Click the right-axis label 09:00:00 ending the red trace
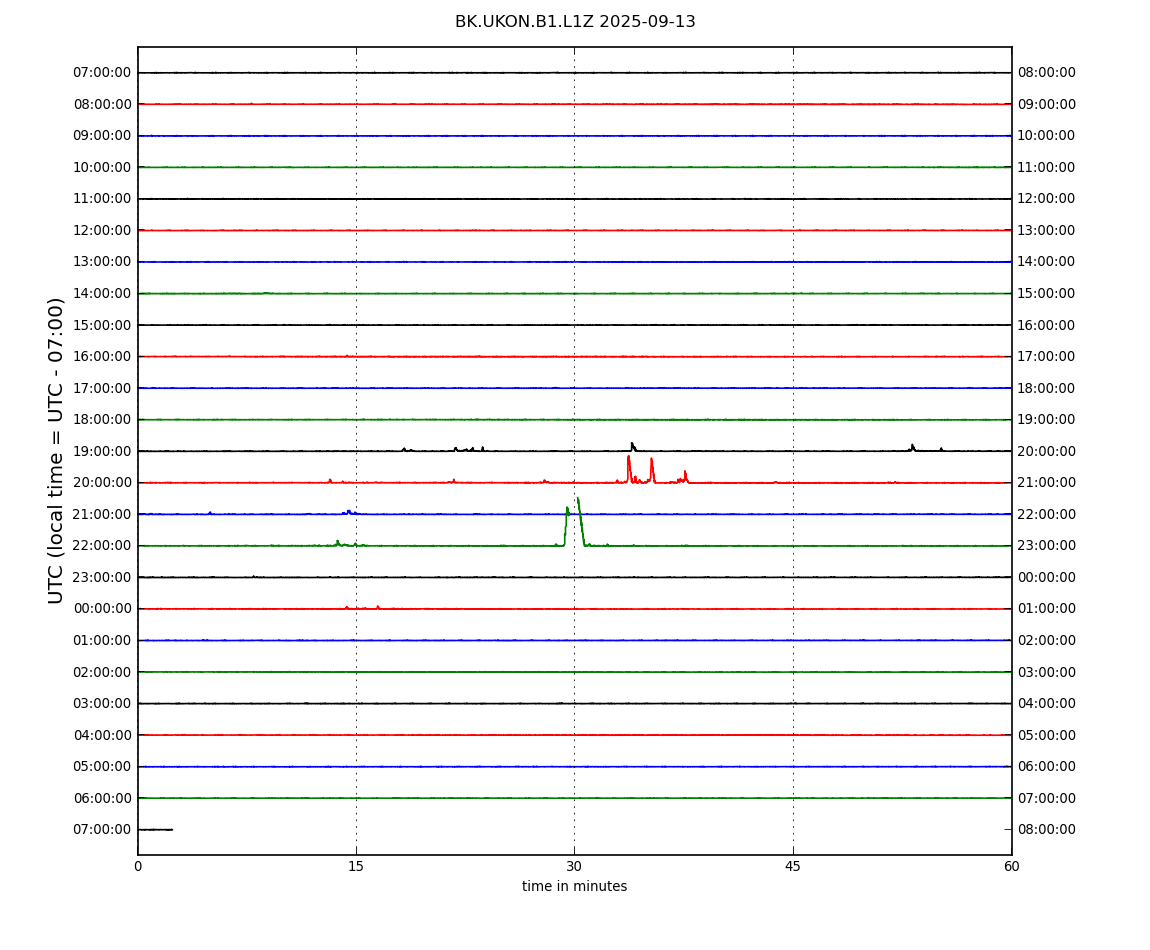Screen dimensions: 1150x950 [1047, 104]
